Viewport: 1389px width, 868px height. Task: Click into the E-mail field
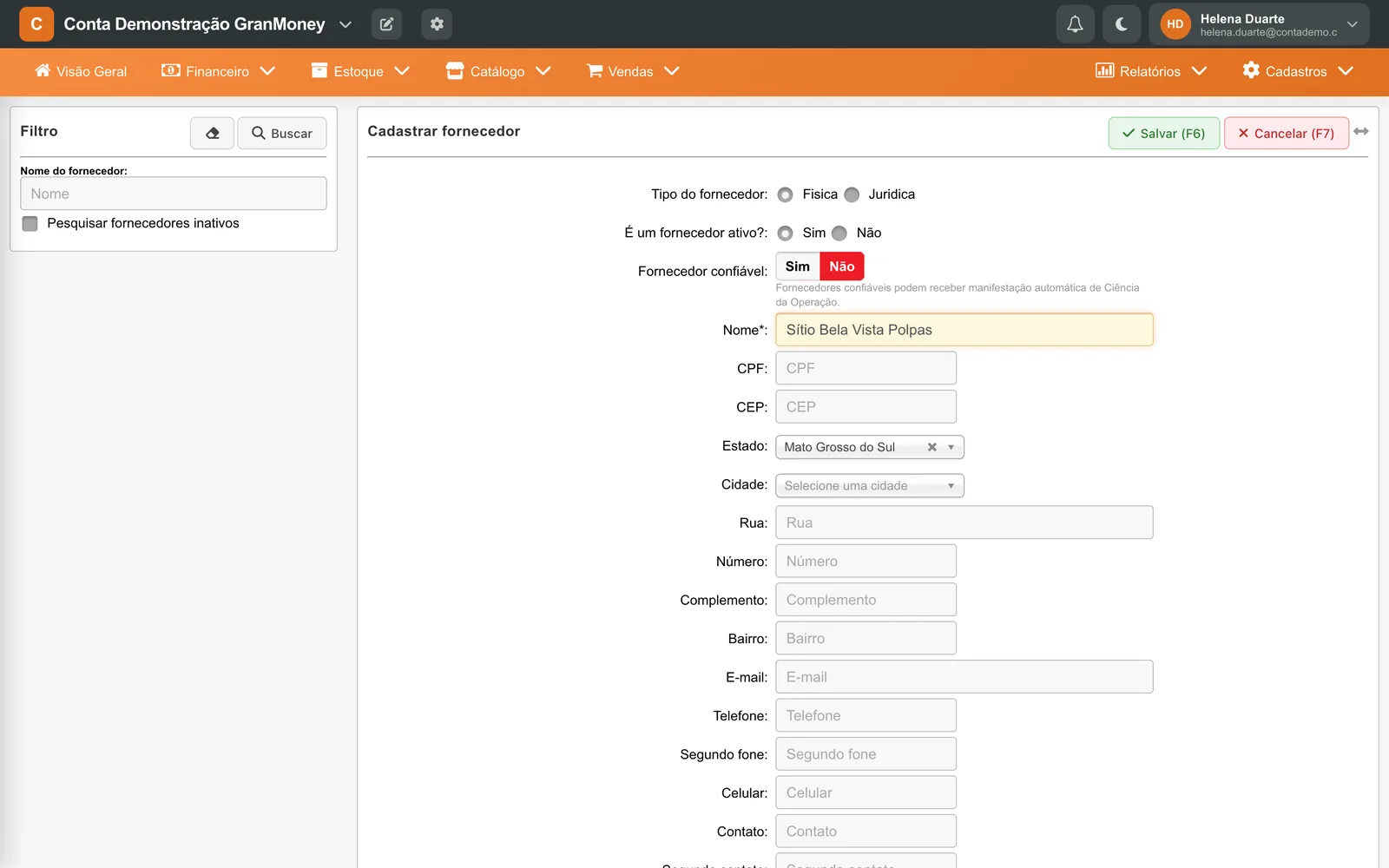click(x=964, y=677)
